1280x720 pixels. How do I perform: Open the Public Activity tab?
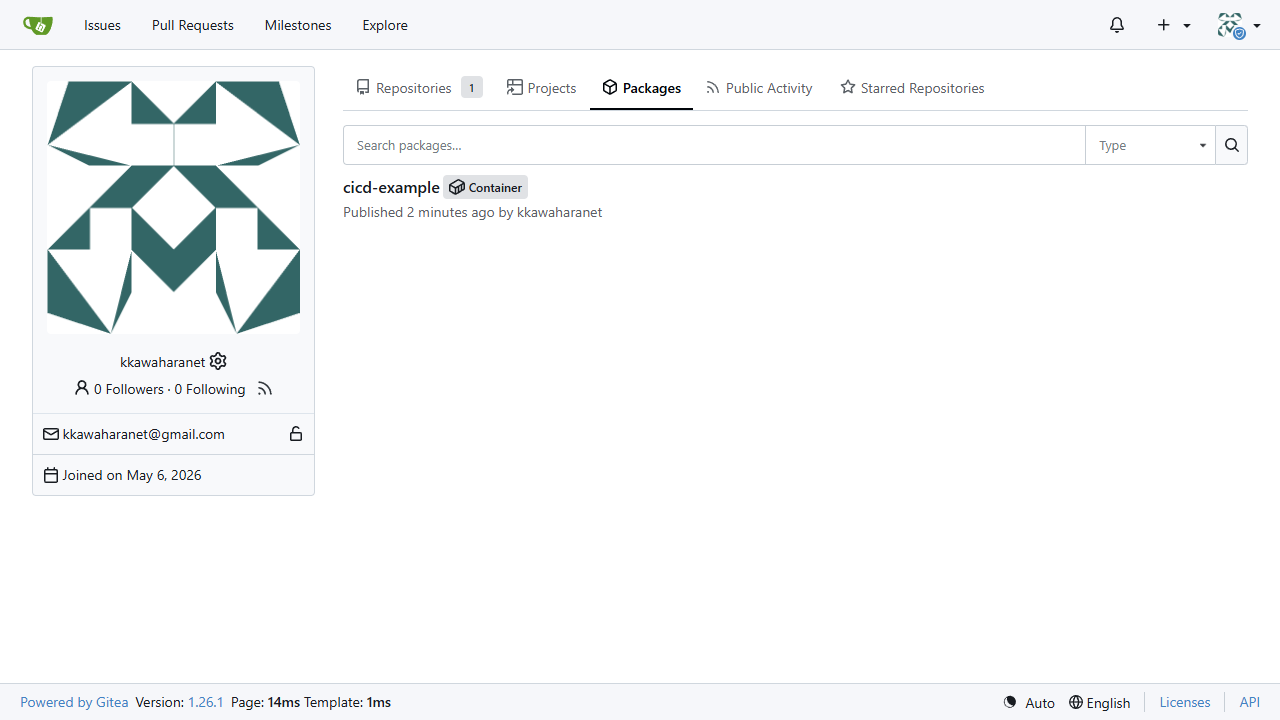[x=759, y=88]
